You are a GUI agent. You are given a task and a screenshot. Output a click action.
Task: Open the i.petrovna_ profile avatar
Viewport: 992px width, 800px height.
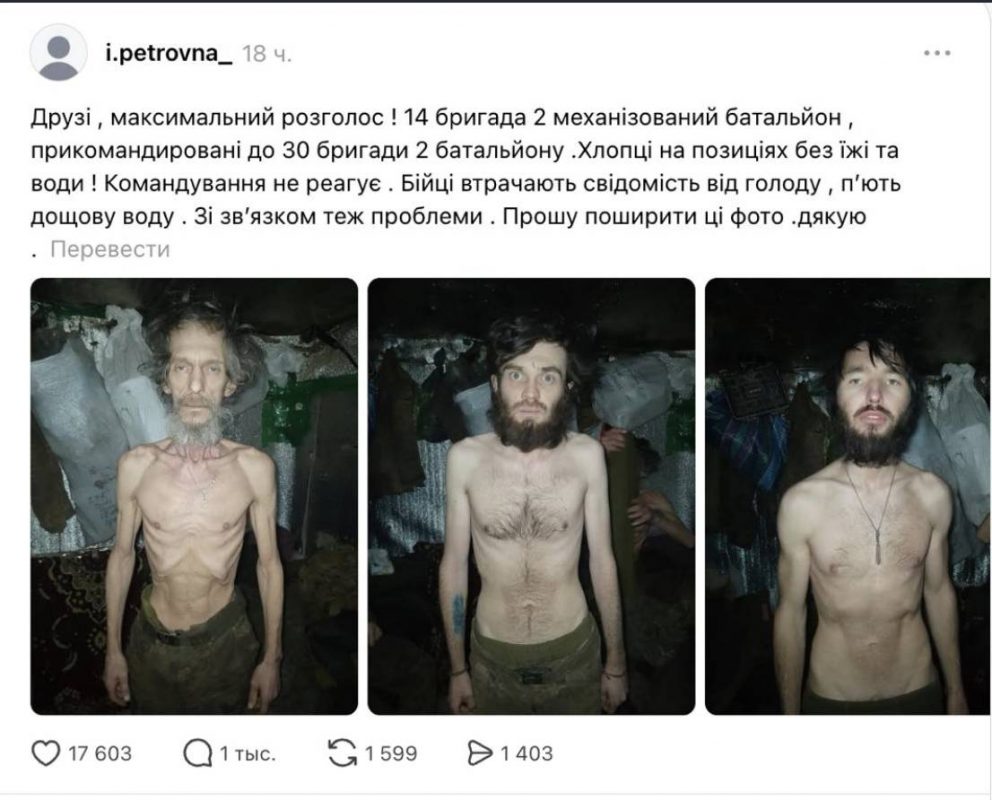point(58,53)
